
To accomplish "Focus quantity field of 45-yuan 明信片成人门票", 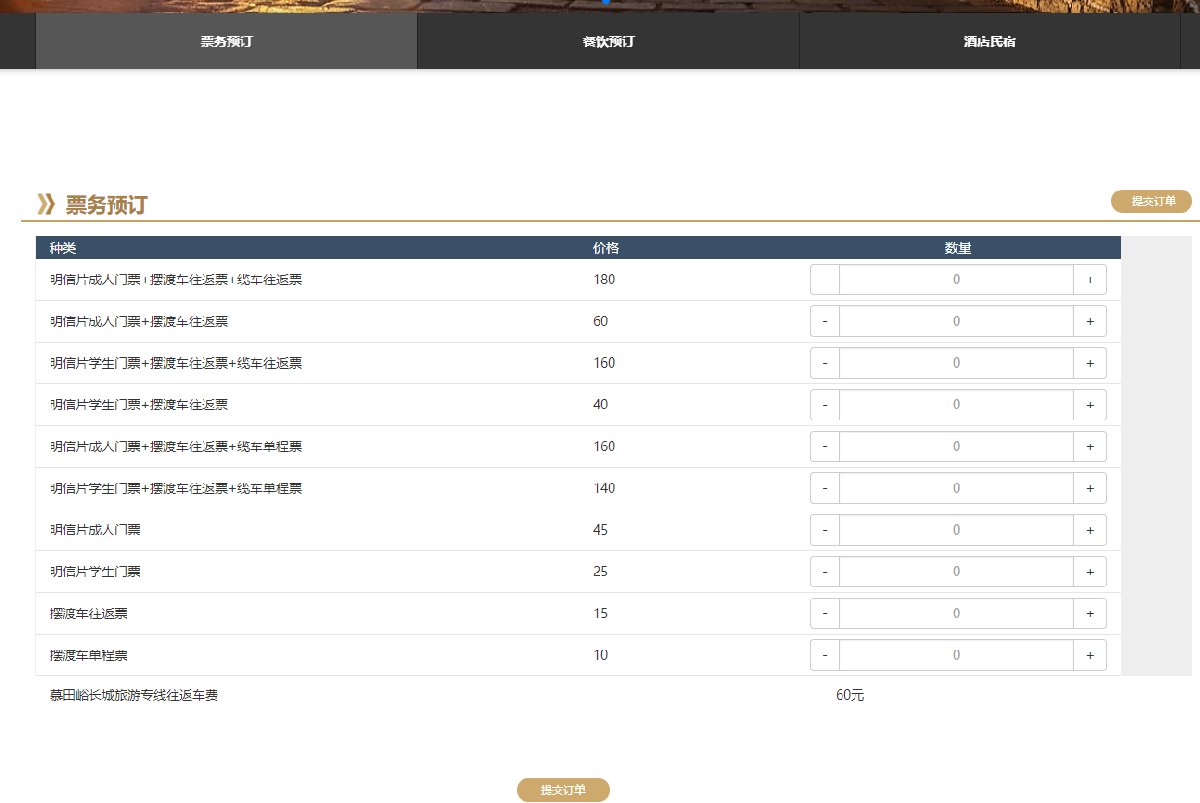I will tap(956, 530).
